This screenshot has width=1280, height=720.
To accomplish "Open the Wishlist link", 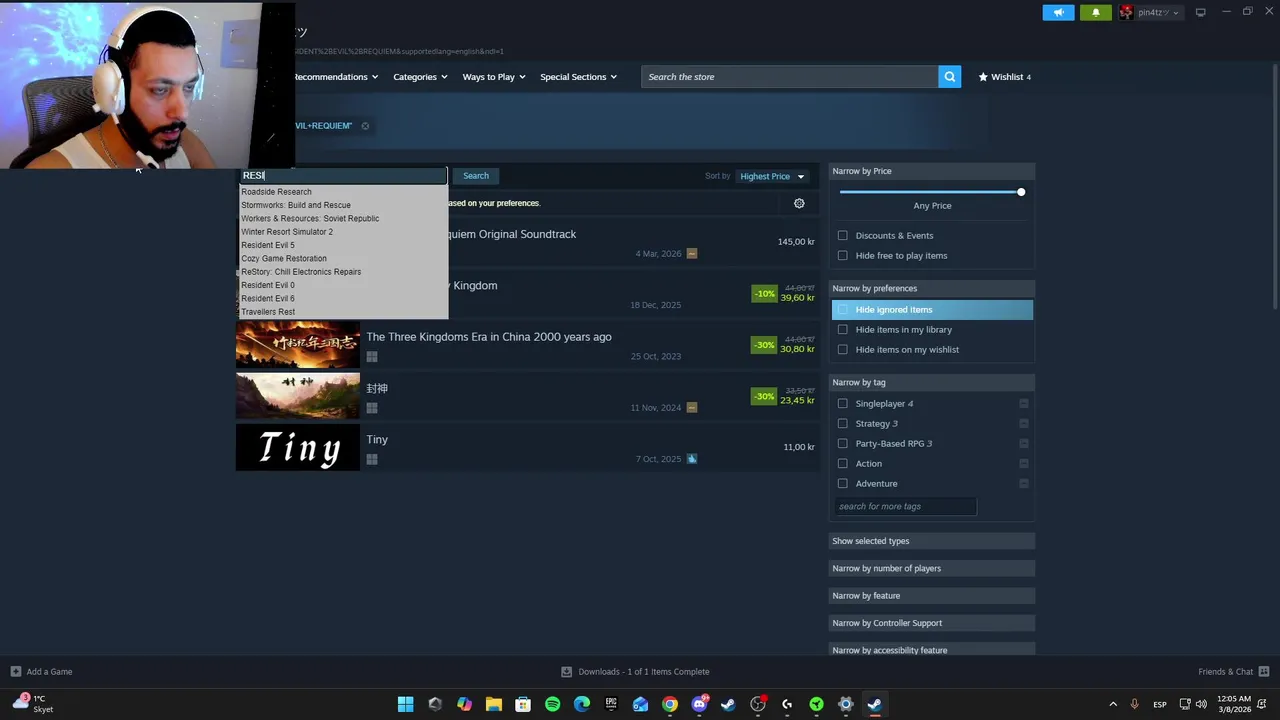I will tap(1005, 77).
